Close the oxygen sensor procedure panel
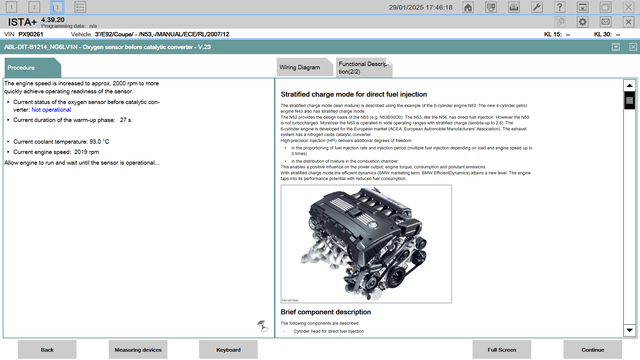 pos(633,47)
